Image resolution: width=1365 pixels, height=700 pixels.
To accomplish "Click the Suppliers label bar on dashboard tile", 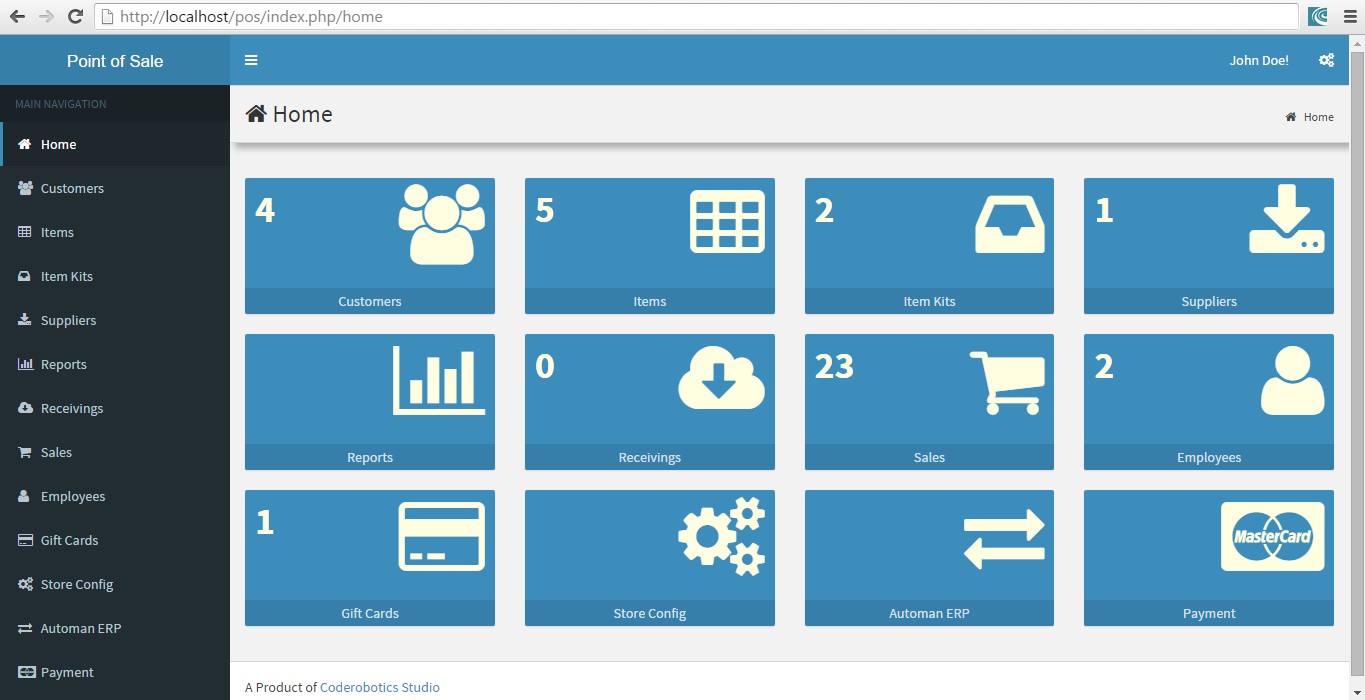I will tap(1208, 301).
